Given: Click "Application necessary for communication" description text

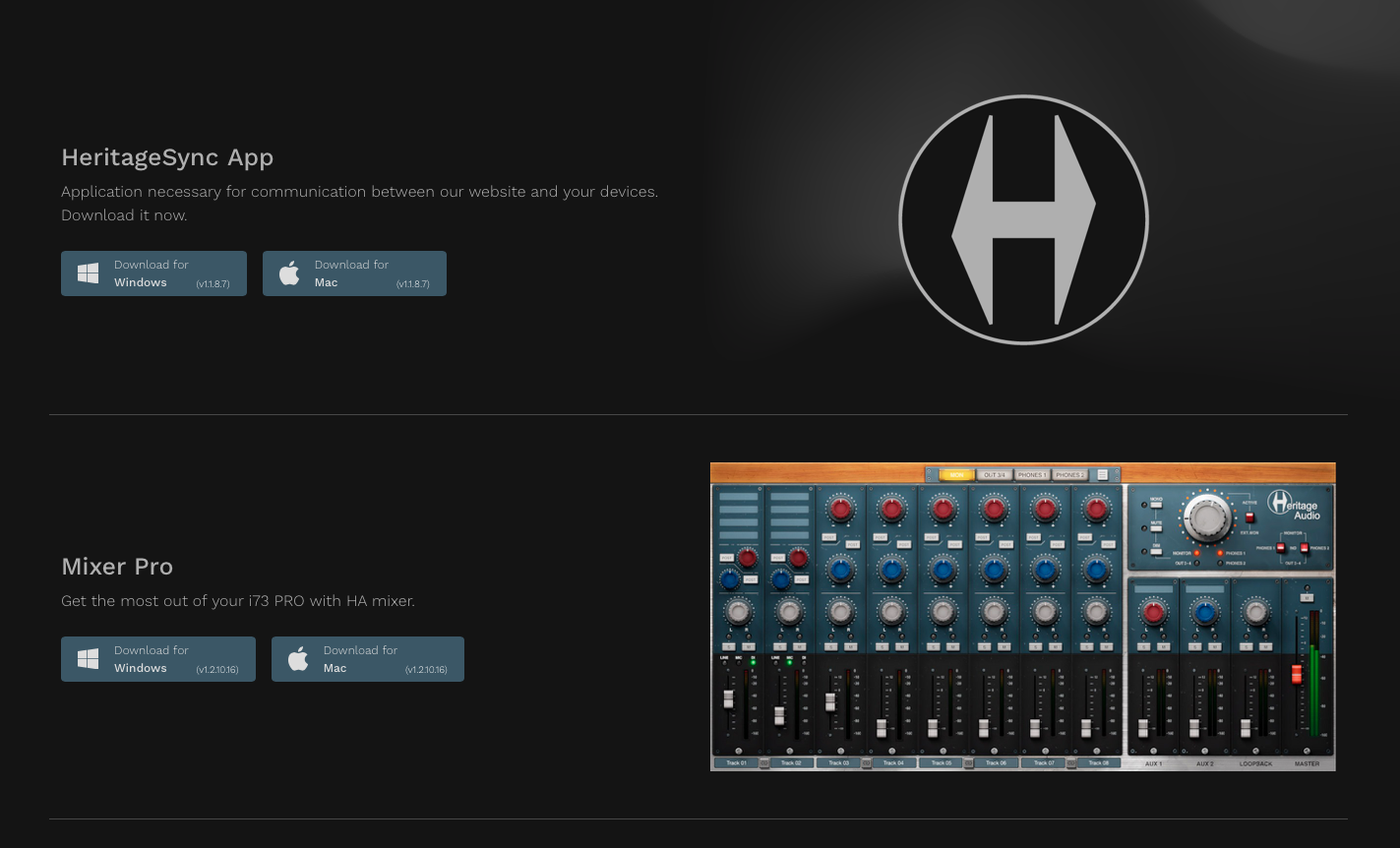Looking at the screenshot, I should coord(359,204).
